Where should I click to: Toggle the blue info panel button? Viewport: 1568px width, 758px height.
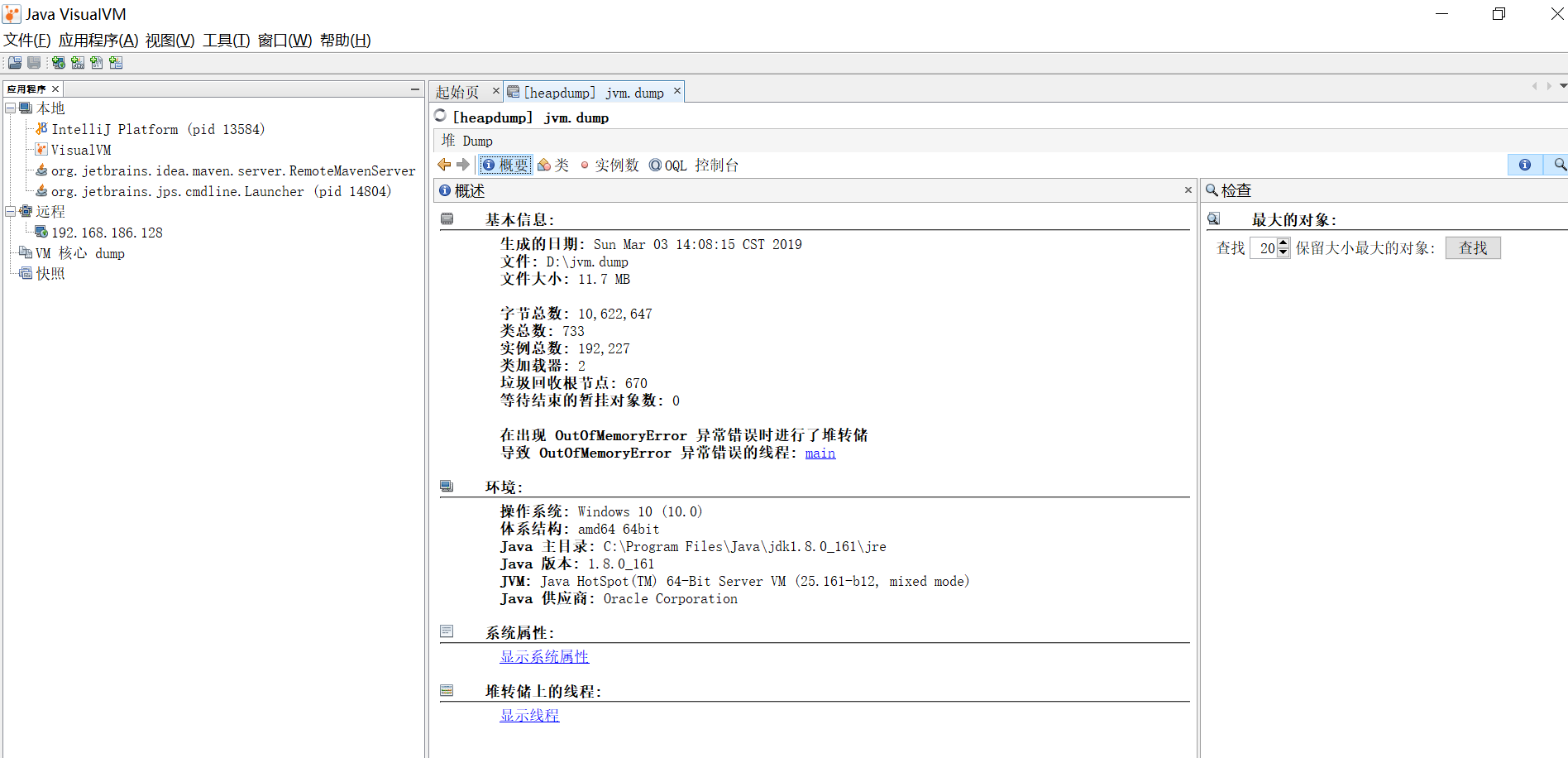pyautogui.click(x=1525, y=165)
